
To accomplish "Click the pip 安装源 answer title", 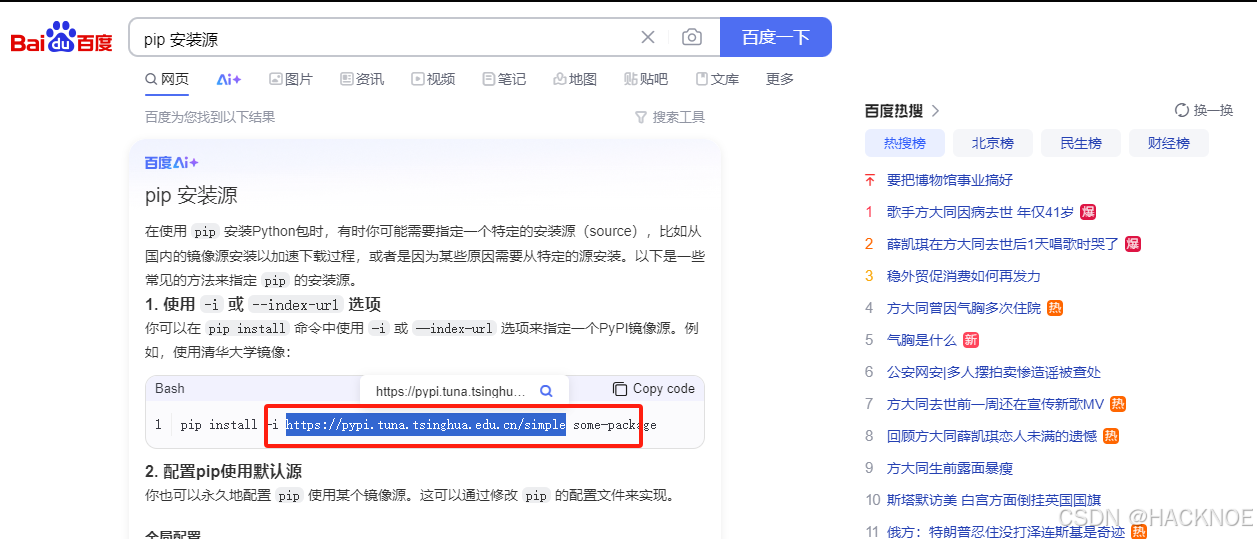I will tap(191, 195).
